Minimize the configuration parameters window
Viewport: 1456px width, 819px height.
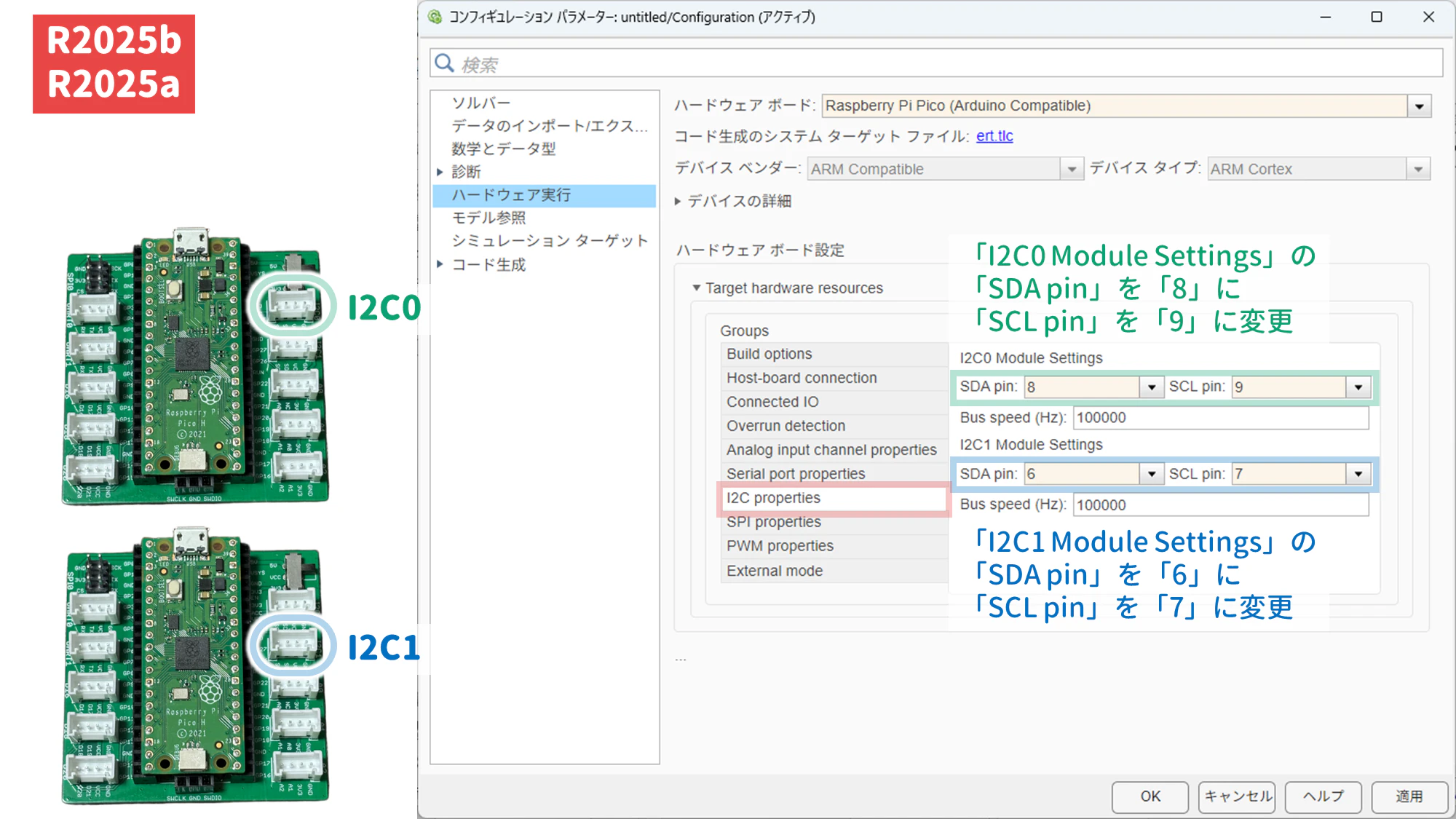coord(1326,17)
